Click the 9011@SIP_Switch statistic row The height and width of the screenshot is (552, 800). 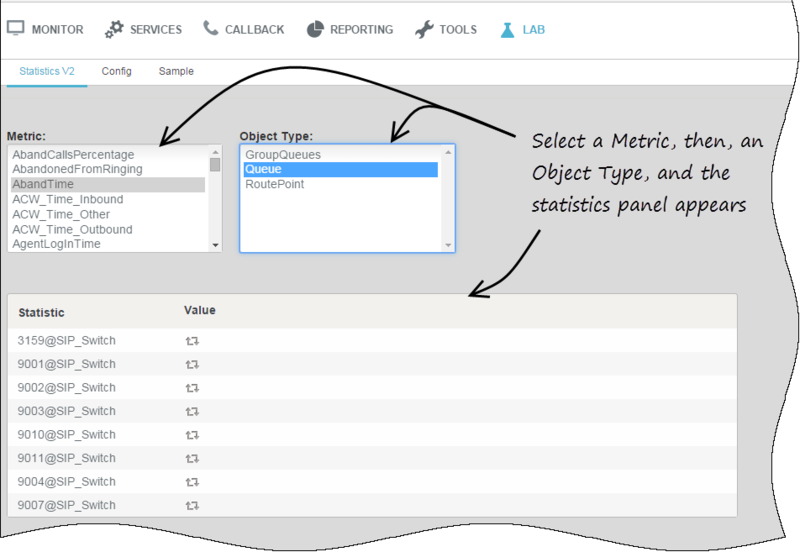(x=372, y=458)
